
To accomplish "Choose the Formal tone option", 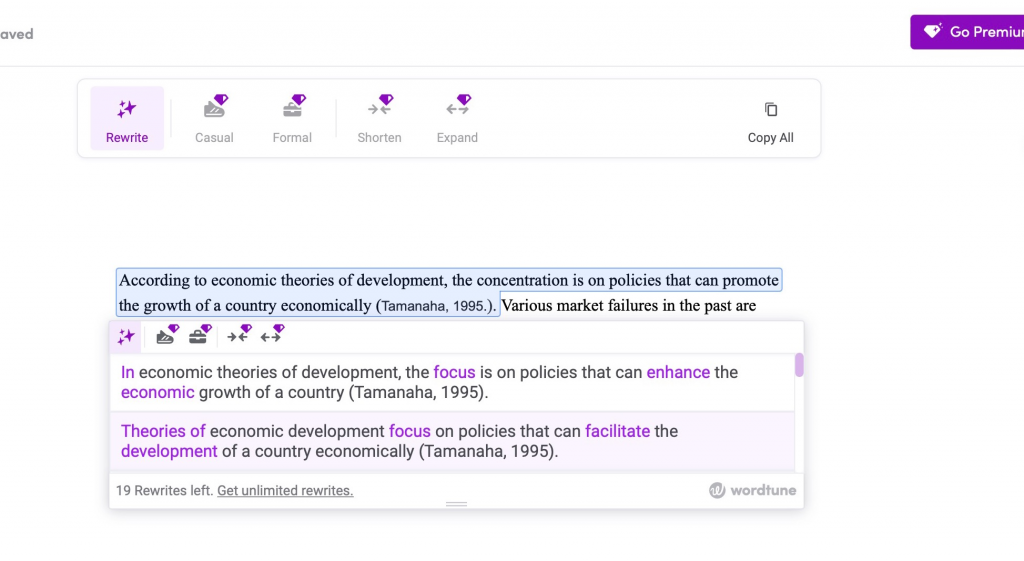I will (292, 119).
